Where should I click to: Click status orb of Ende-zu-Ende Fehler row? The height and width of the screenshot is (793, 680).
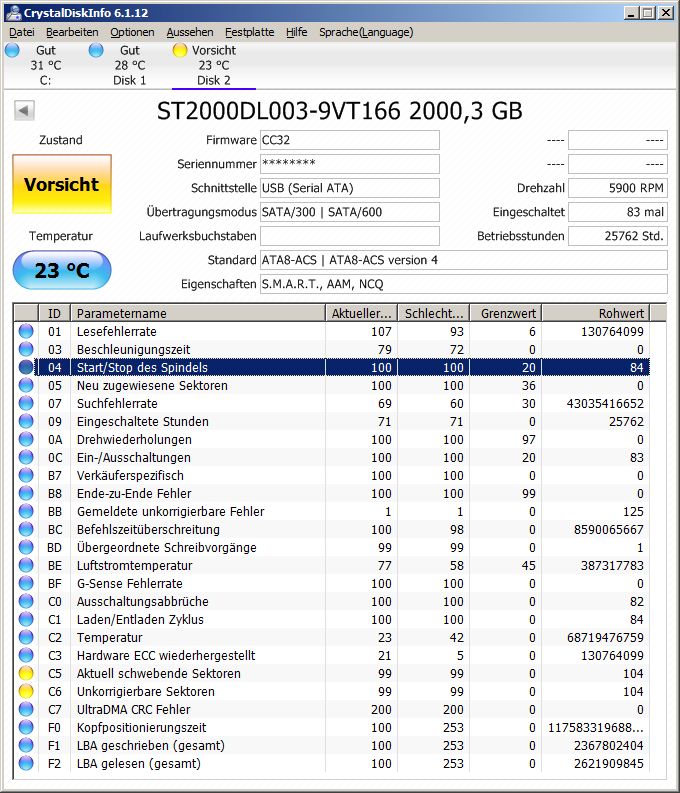[x=26, y=494]
